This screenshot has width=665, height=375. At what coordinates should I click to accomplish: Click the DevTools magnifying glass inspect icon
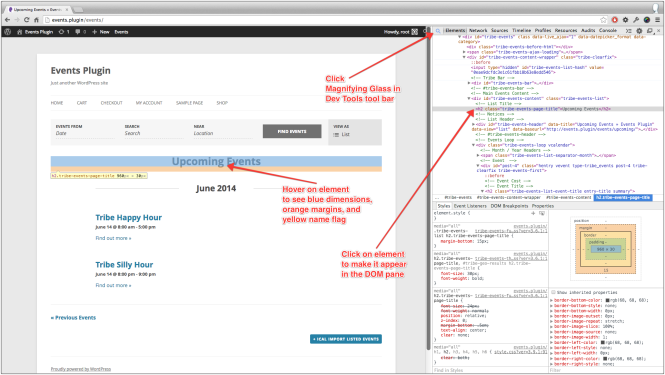click(x=438, y=31)
